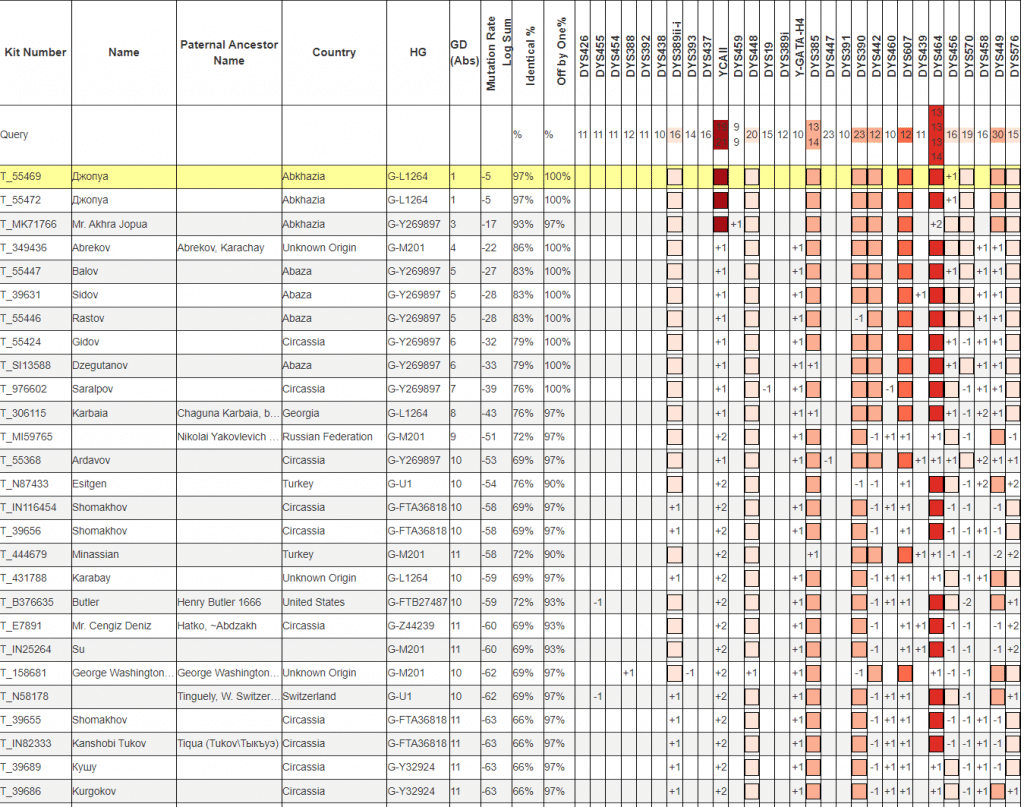This screenshot has height=807, width=1024.
Task: Click dark red YCAII cell in T_55469 row
Action: click(721, 177)
